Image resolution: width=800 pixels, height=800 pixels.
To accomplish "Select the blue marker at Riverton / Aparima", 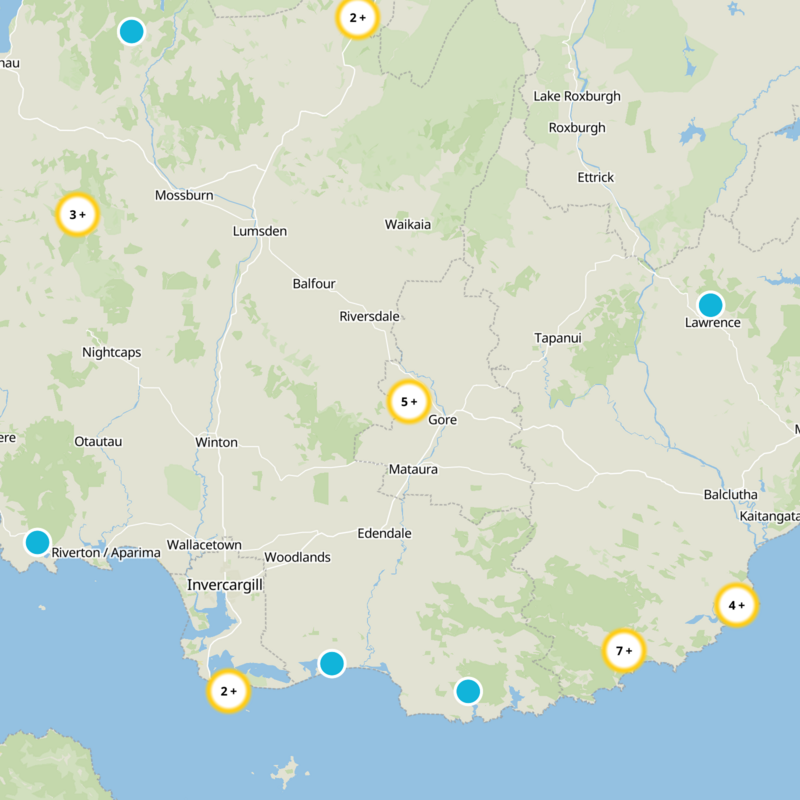I will [37, 542].
